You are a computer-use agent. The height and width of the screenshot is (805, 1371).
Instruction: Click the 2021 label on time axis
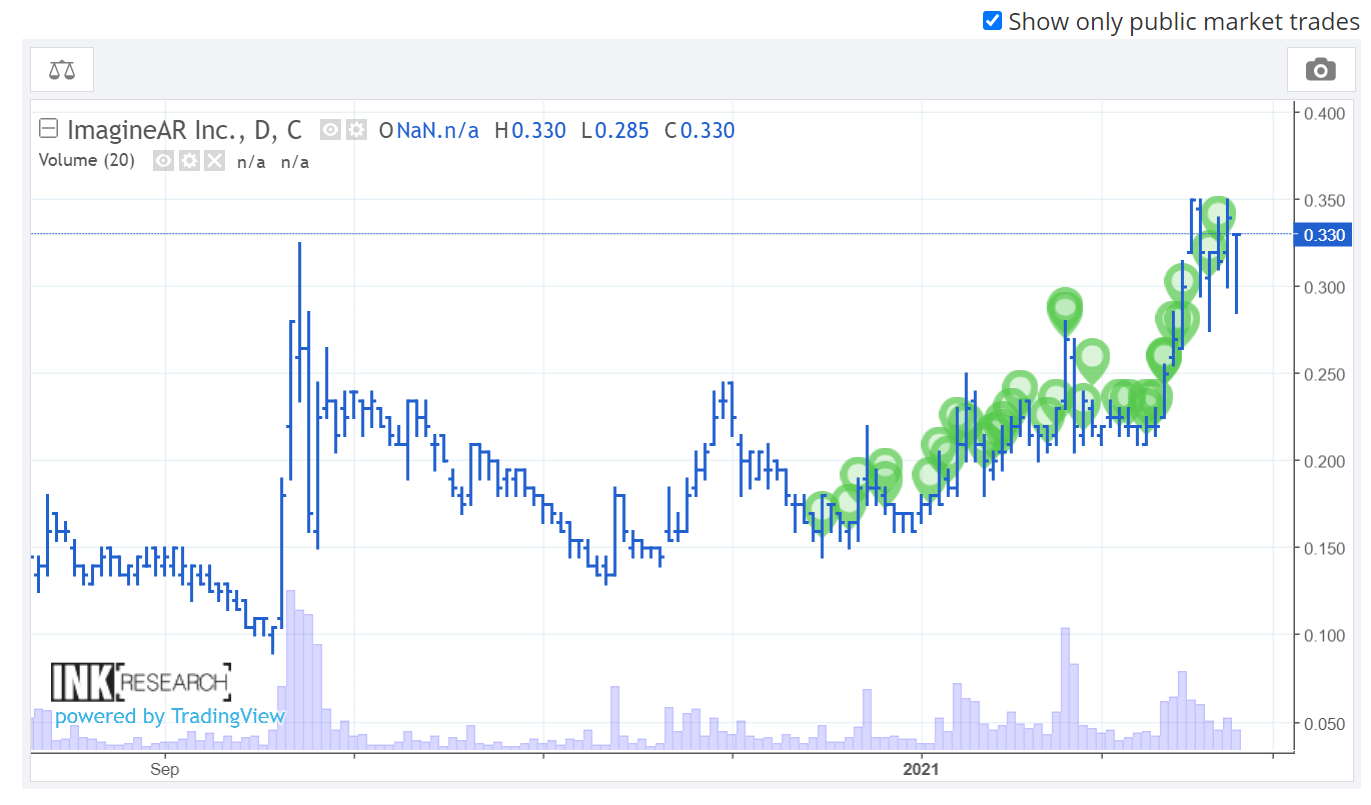(x=920, y=769)
